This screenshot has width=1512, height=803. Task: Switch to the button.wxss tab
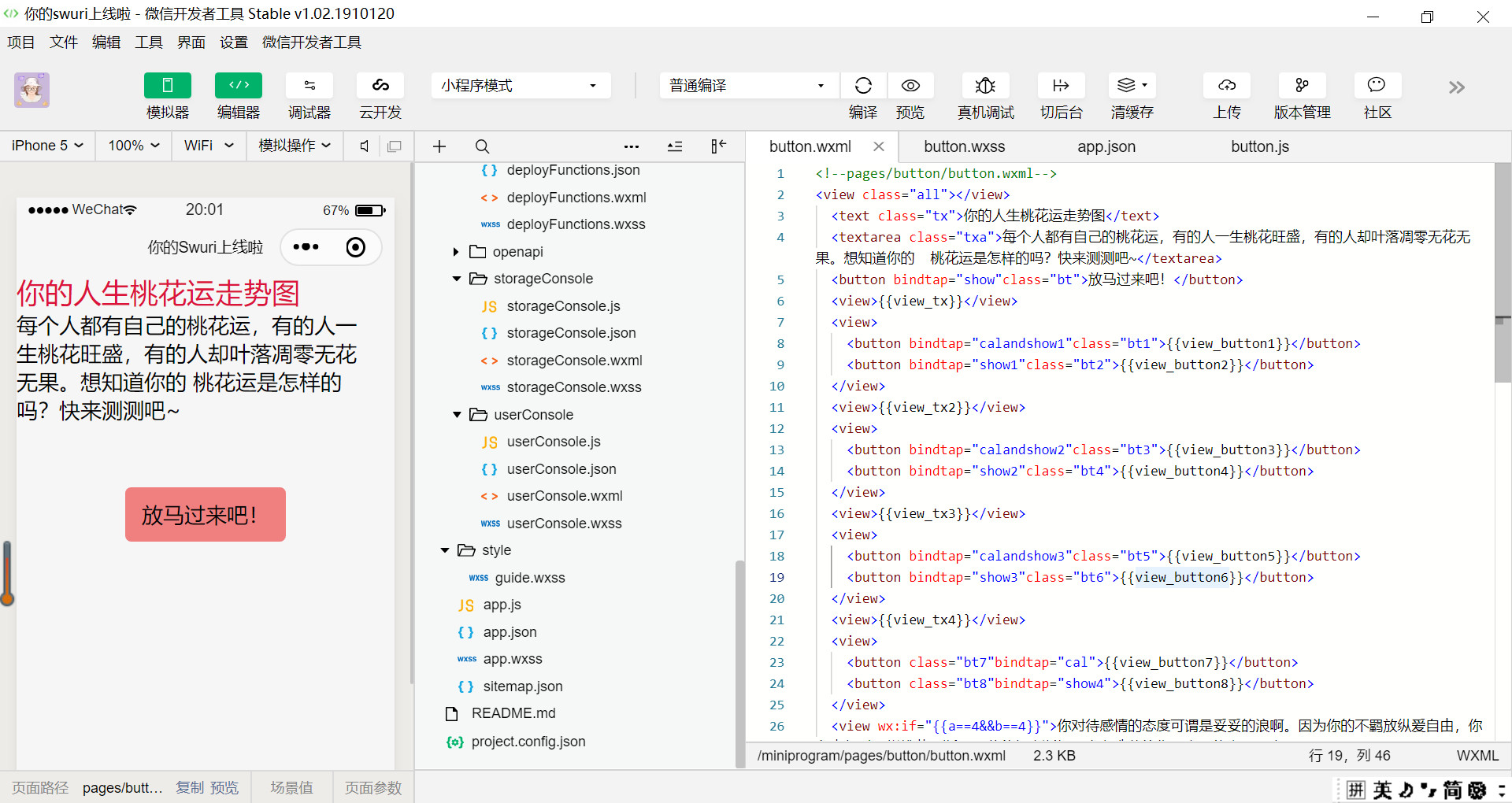pos(965,146)
